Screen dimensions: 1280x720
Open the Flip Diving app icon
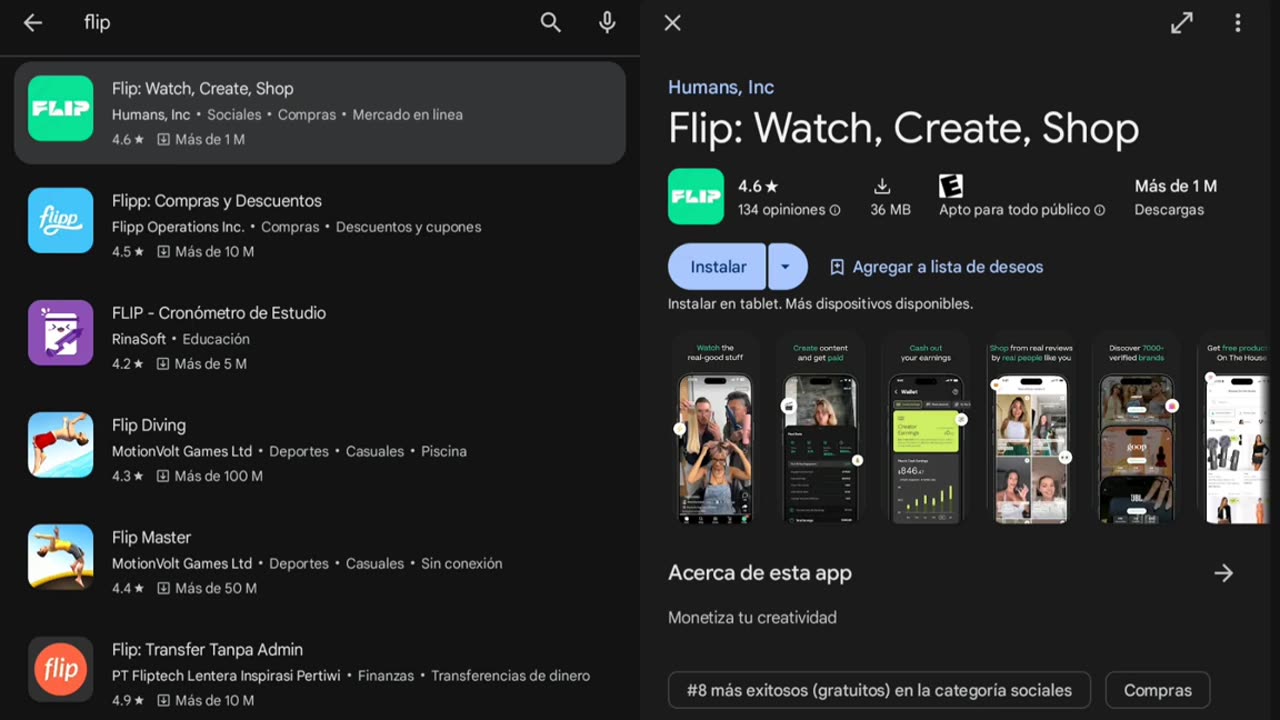tap(61, 444)
